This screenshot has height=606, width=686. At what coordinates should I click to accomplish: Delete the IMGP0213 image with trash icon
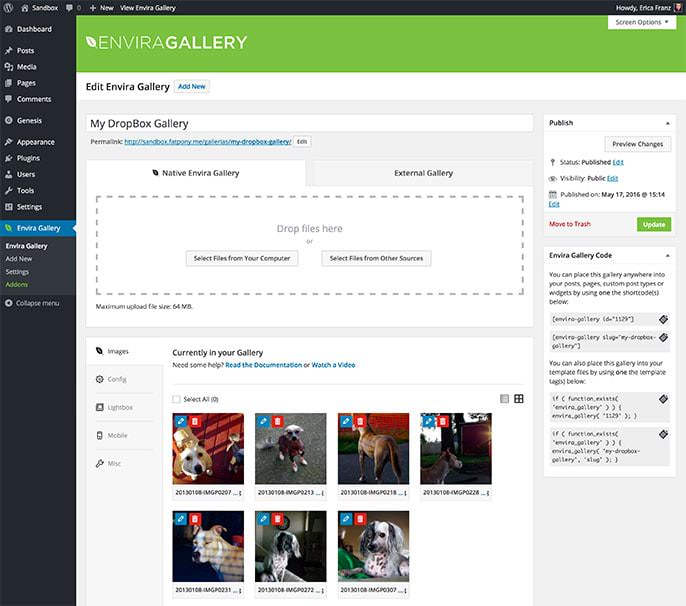point(277,421)
